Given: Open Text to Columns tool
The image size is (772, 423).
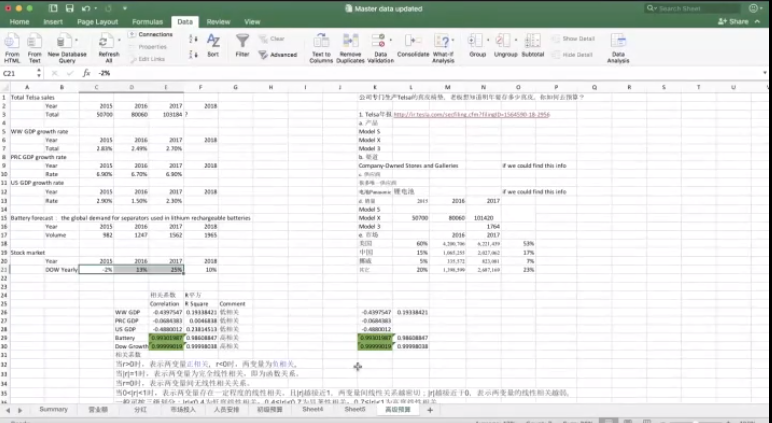Looking at the screenshot, I should pyautogui.click(x=321, y=41).
